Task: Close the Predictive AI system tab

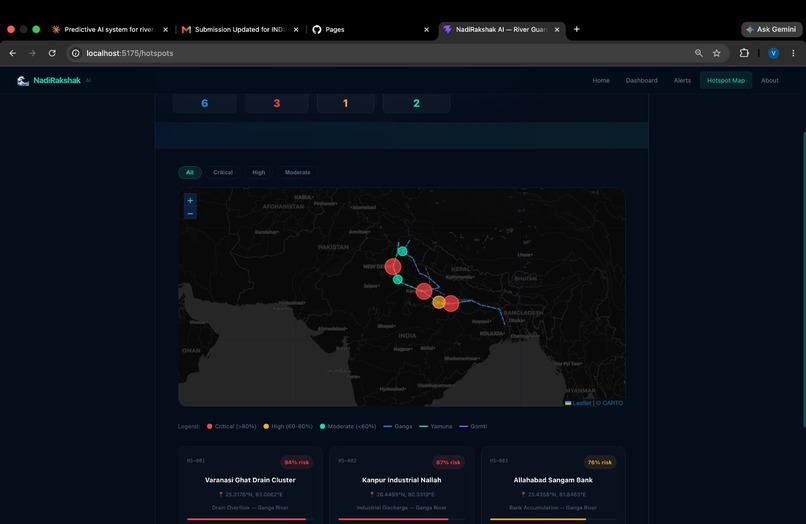Action: [x=166, y=30]
